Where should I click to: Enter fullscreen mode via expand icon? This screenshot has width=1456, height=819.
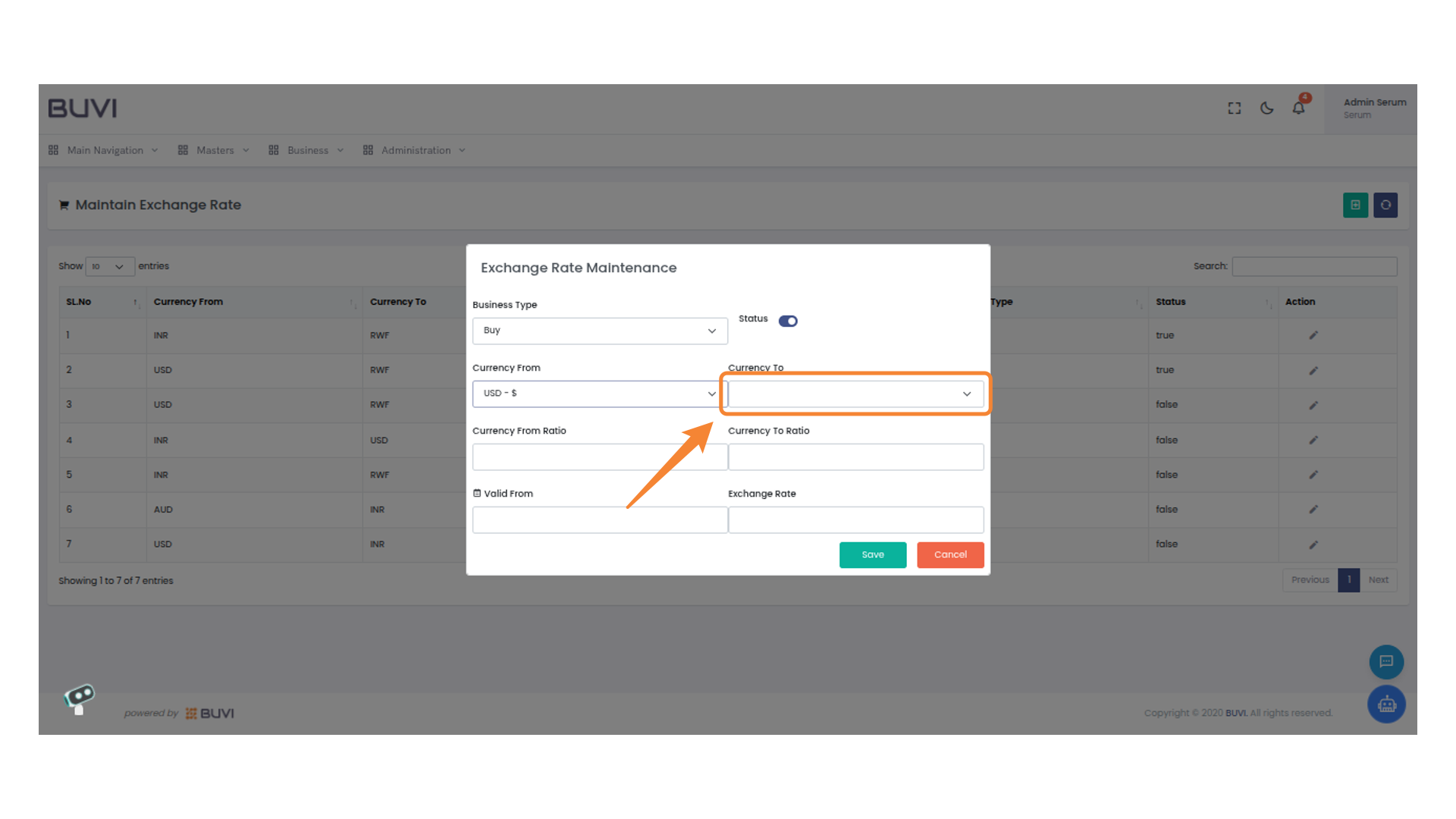1234,108
